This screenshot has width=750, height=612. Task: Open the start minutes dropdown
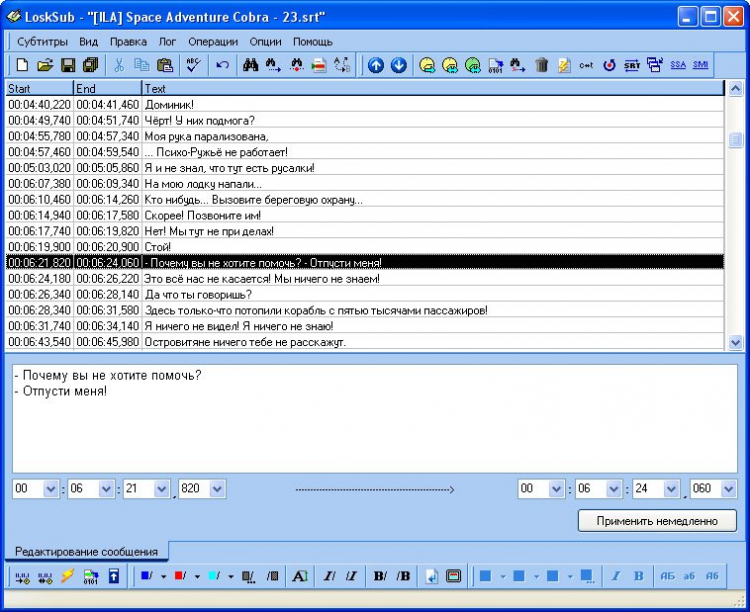coord(106,489)
